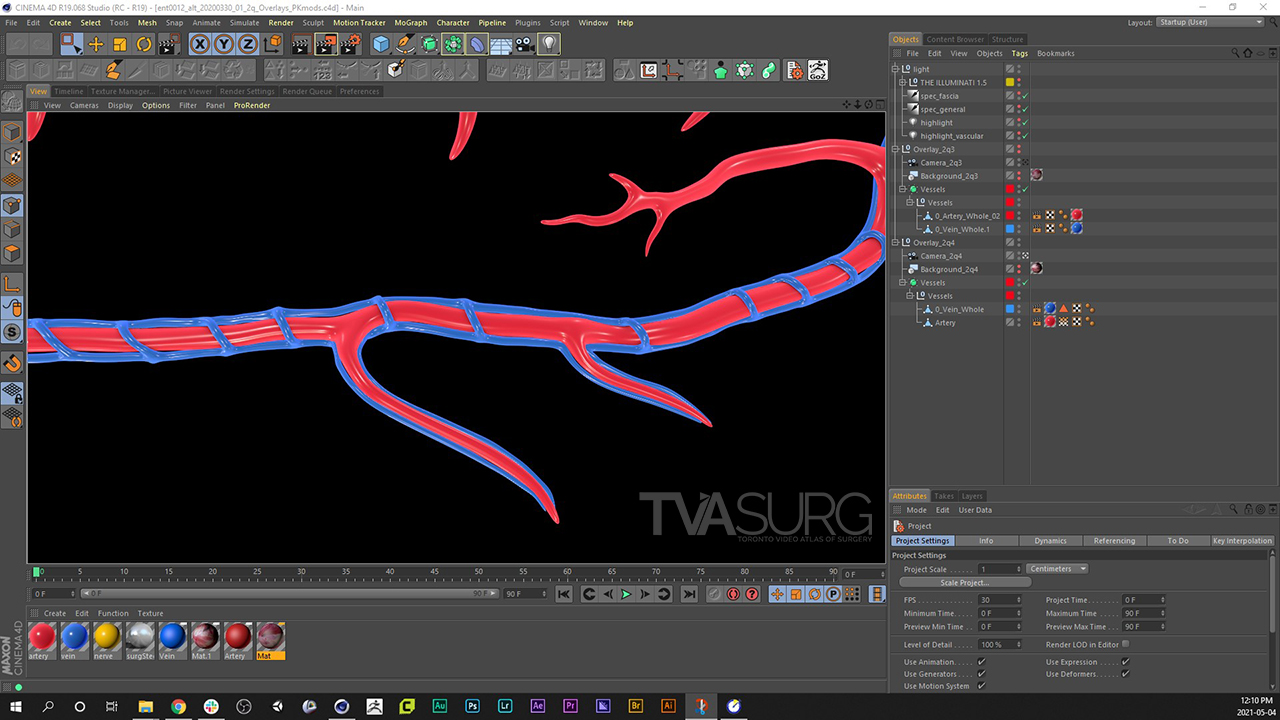The image size is (1280, 720).
Task: Toggle Autokeying button
Action: coord(733,594)
